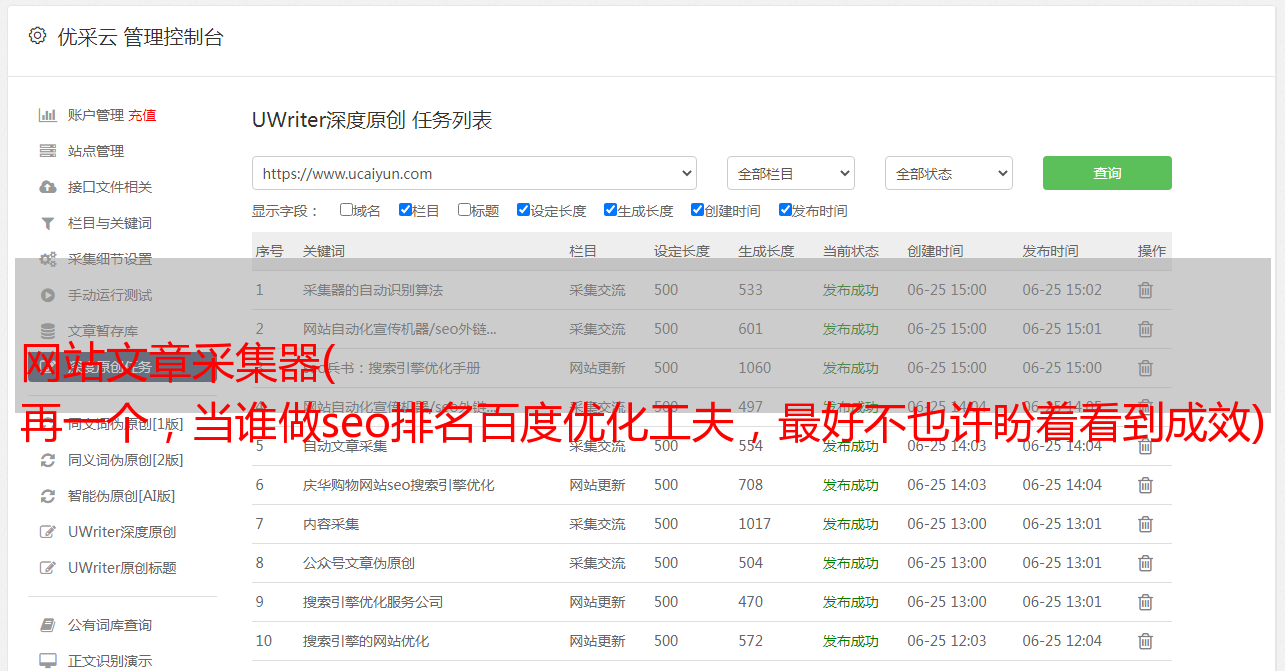Image resolution: width=1285 pixels, height=671 pixels.
Task: Delete row 1 采集器的自动识别算法
Action: click(1146, 290)
